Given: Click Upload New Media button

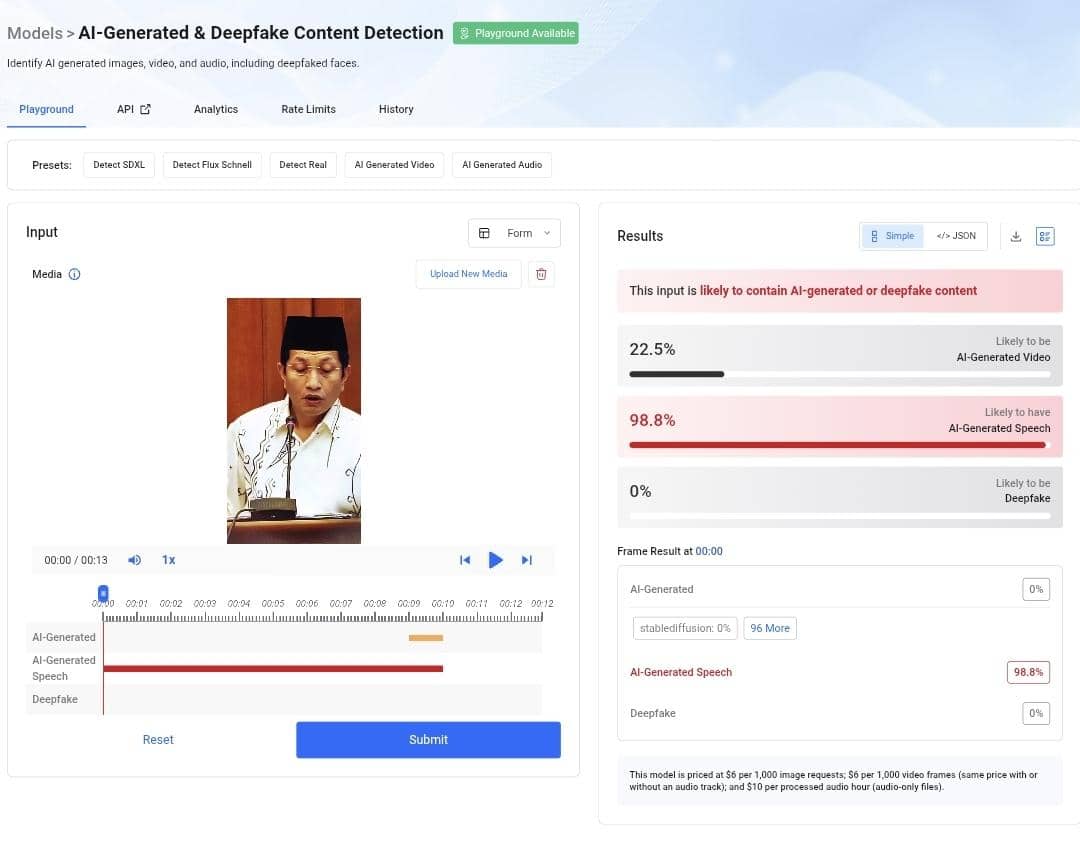Looking at the screenshot, I should point(468,274).
